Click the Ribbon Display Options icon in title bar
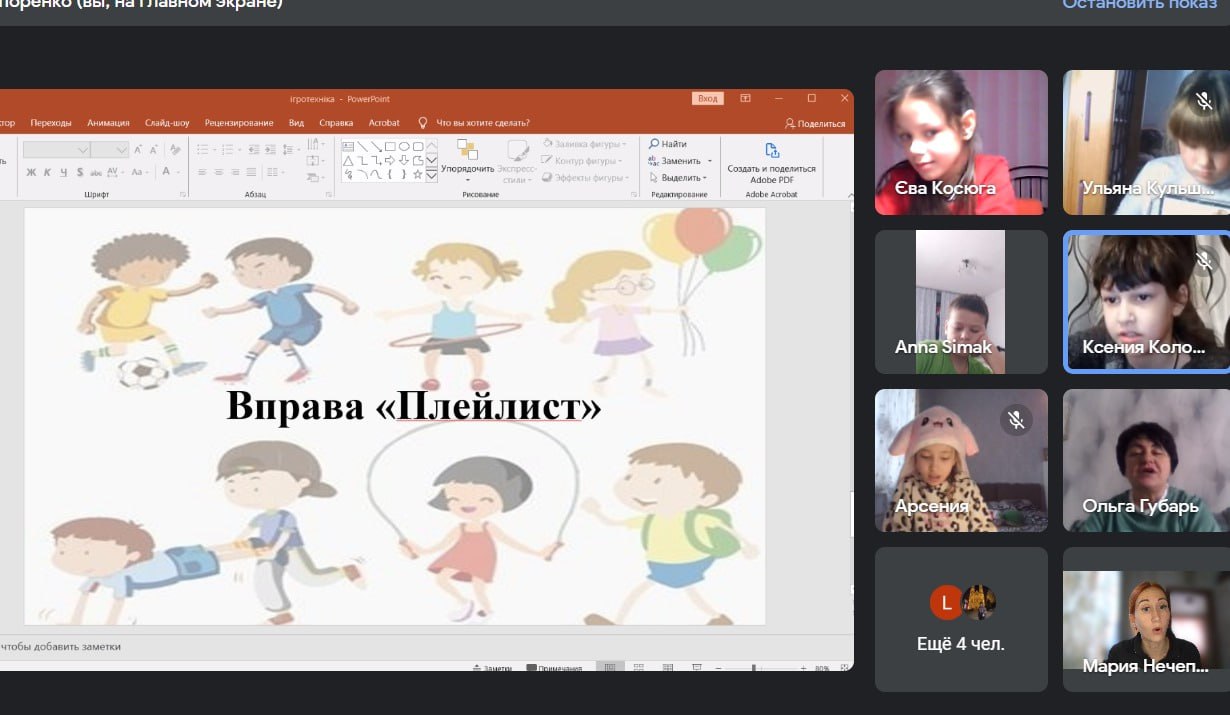Image resolution: width=1230 pixels, height=715 pixels. pyautogui.click(x=745, y=98)
